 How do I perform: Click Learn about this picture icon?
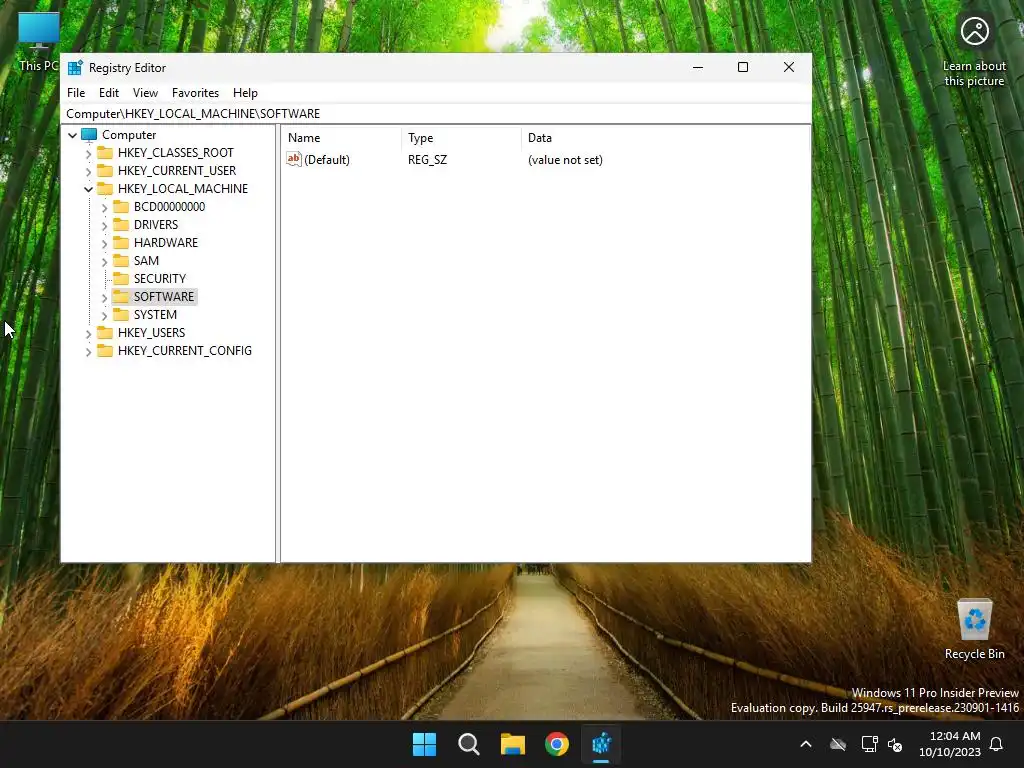point(974,50)
